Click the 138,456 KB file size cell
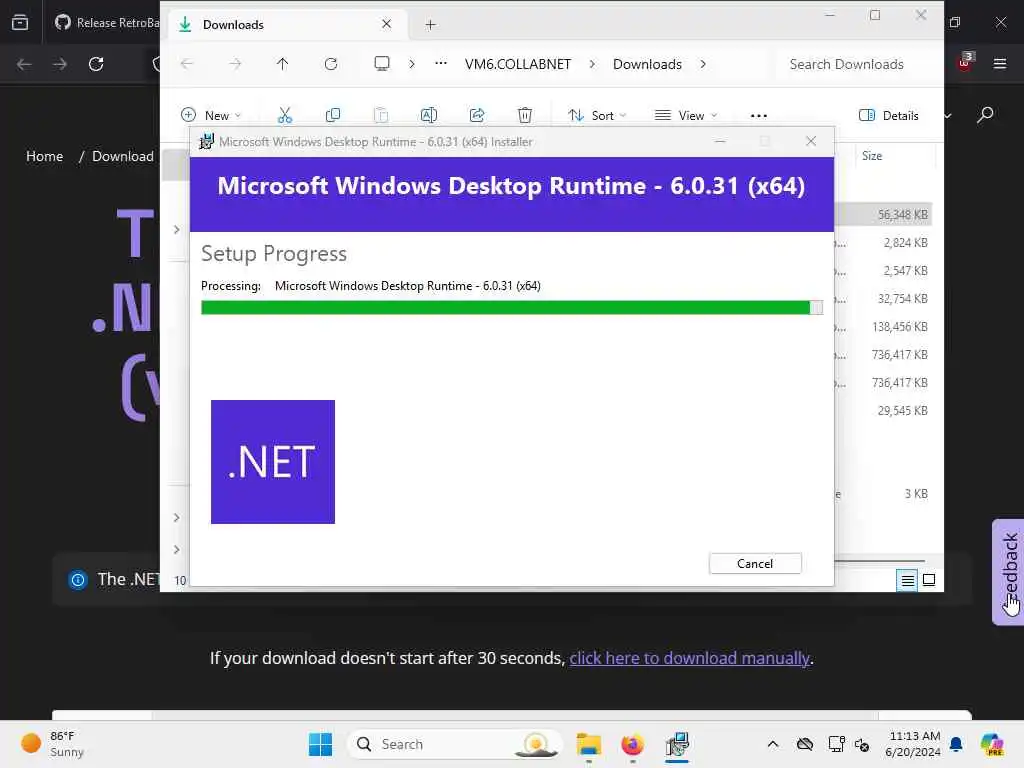This screenshot has width=1024, height=768. [x=900, y=327]
